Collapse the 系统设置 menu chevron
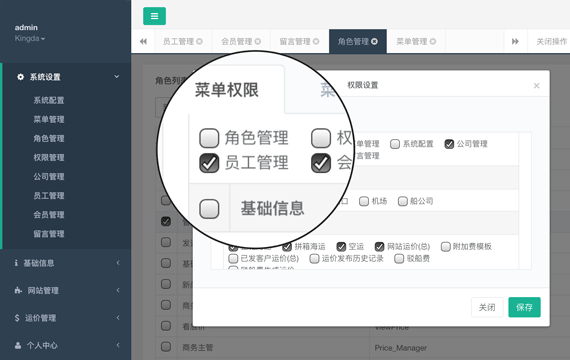The width and height of the screenshot is (570, 360). tap(117, 77)
